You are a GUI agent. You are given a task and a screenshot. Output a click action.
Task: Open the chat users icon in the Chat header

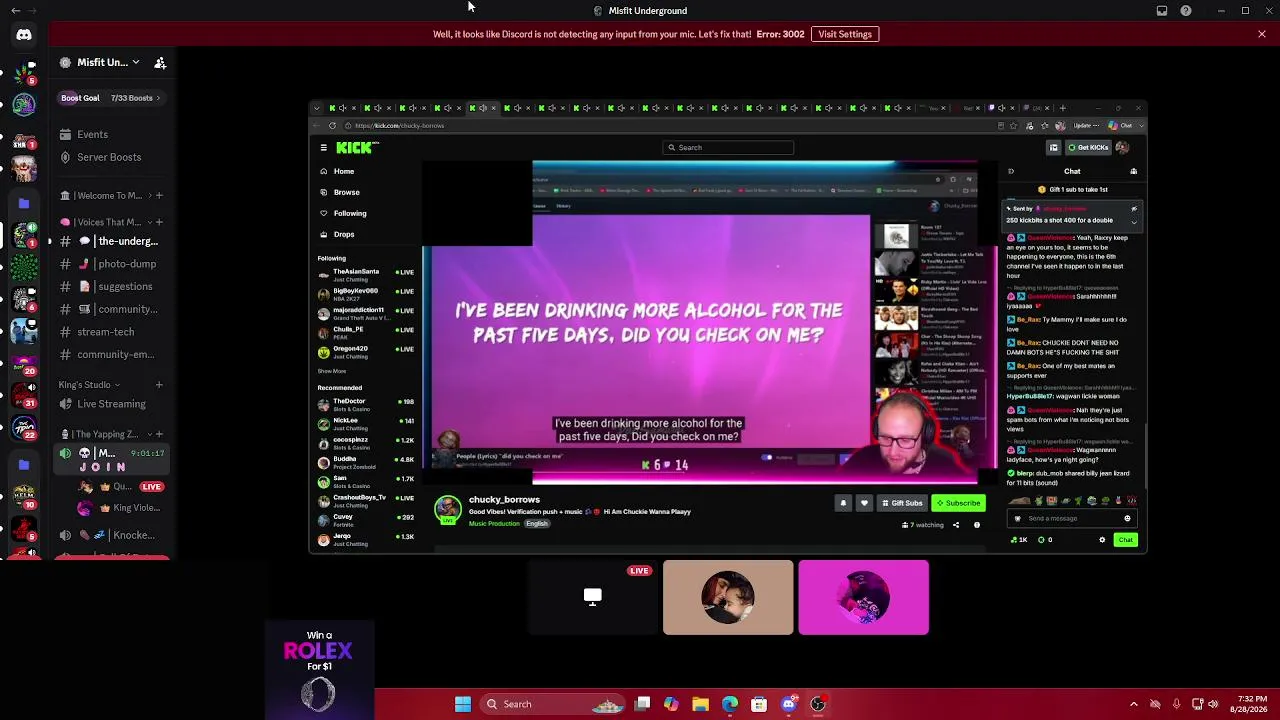[x=1133, y=171]
